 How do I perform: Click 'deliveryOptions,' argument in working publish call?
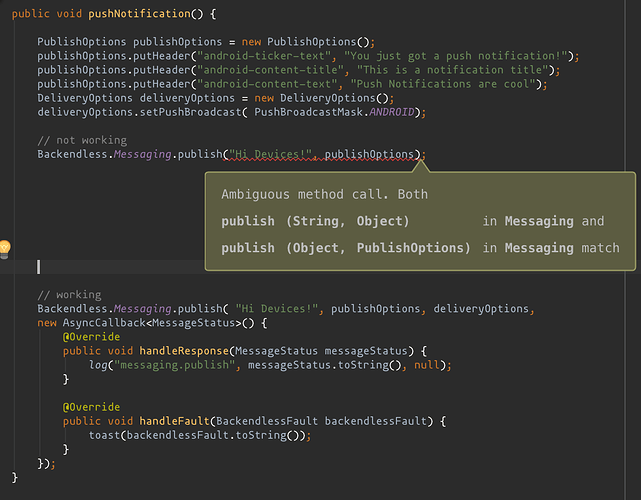click(x=484, y=309)
